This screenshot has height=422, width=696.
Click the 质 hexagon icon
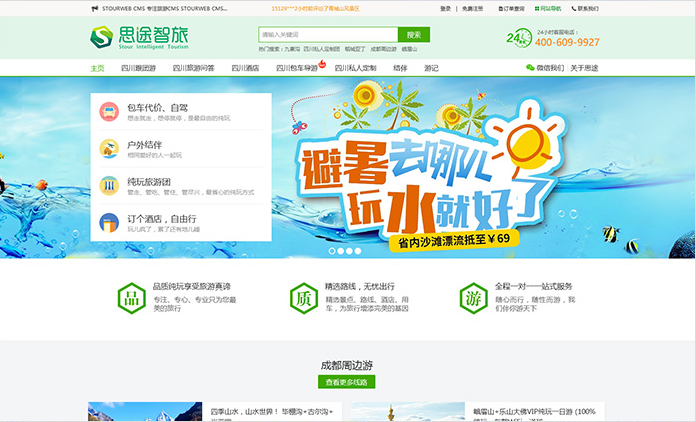click(x=304, y=298)
